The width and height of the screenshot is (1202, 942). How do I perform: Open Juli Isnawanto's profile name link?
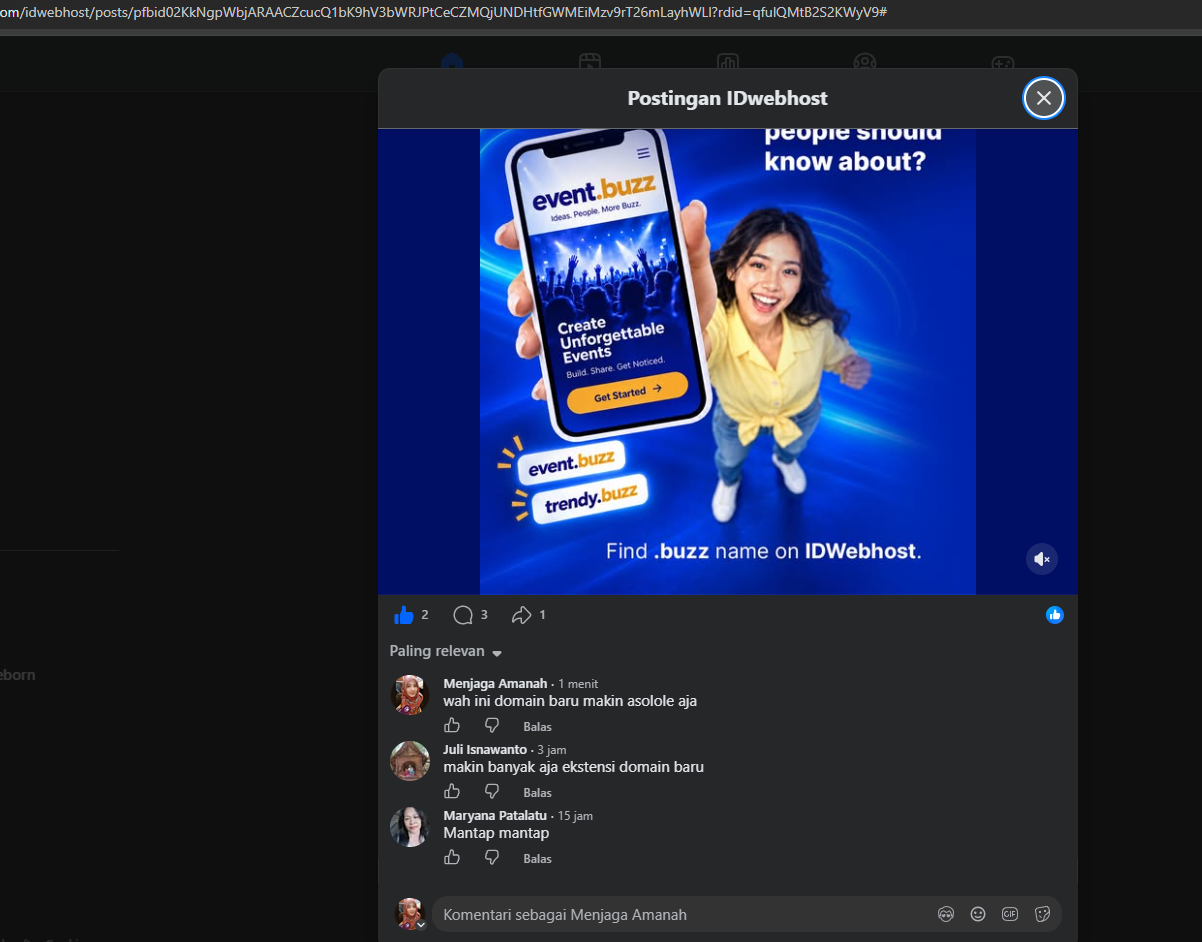pos(485,749)
